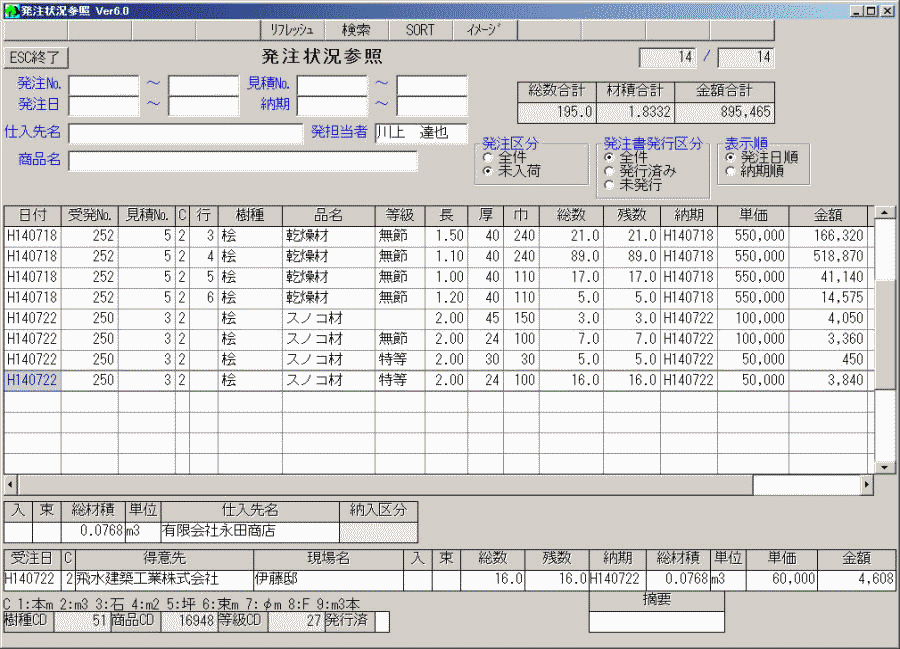
Task: Click the 金額 column header in main grid
Action: tap(828, 215)
